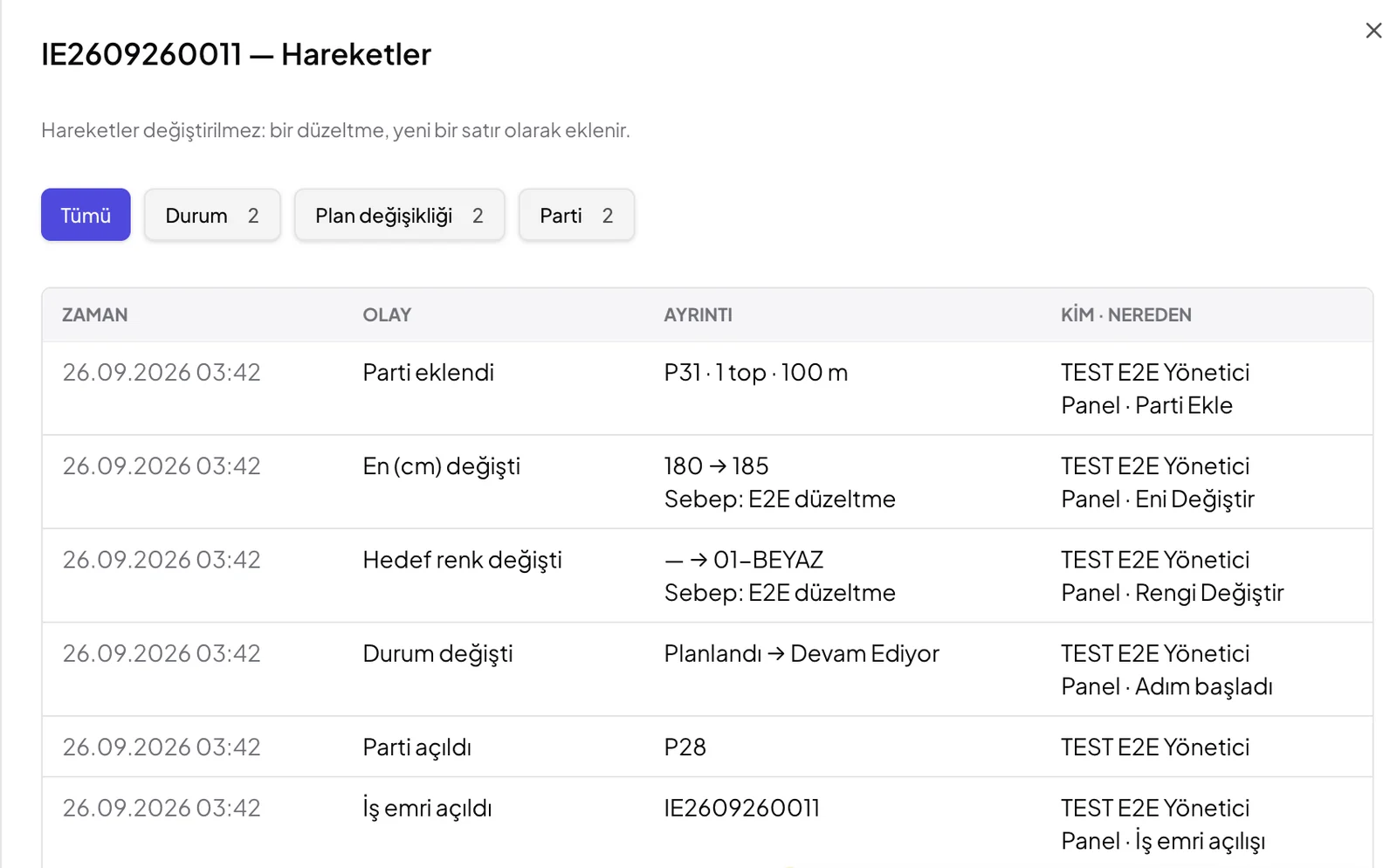Filter movements by Durum
Screen dimensions: 1397x868
click(212, 215)
